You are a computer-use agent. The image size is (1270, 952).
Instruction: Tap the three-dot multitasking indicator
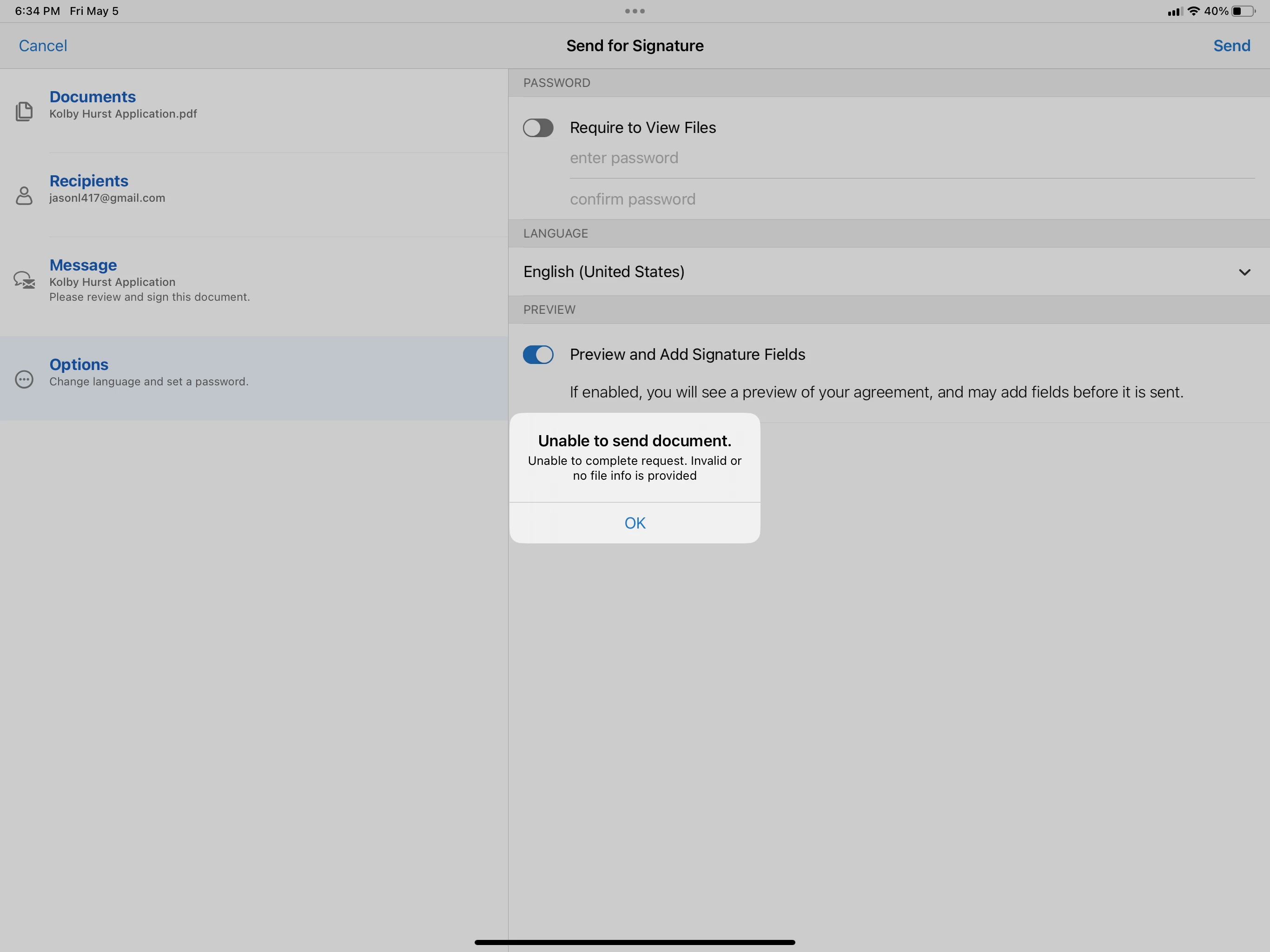coord(635,11)
